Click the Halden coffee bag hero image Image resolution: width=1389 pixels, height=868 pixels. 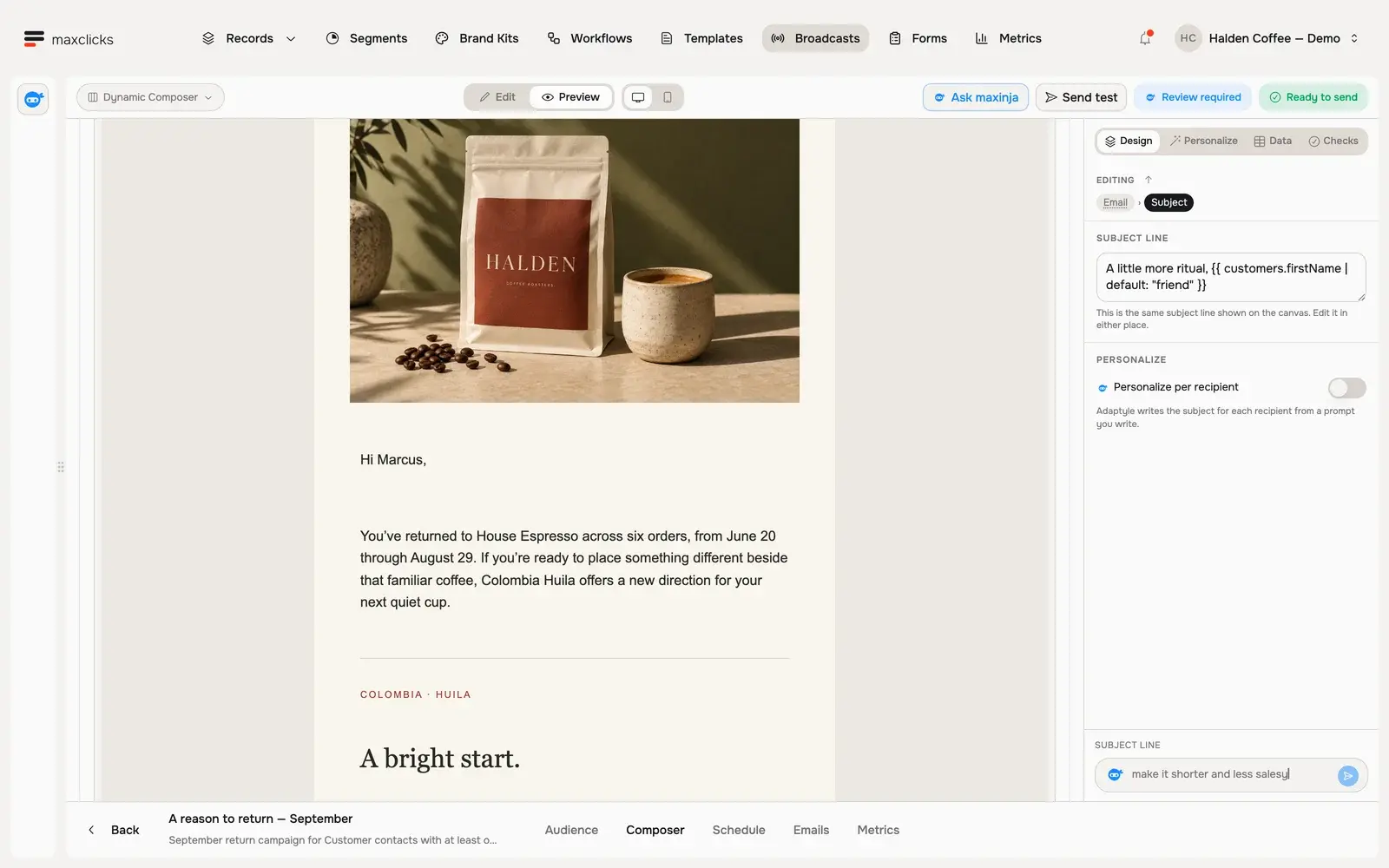click(575, 260)
